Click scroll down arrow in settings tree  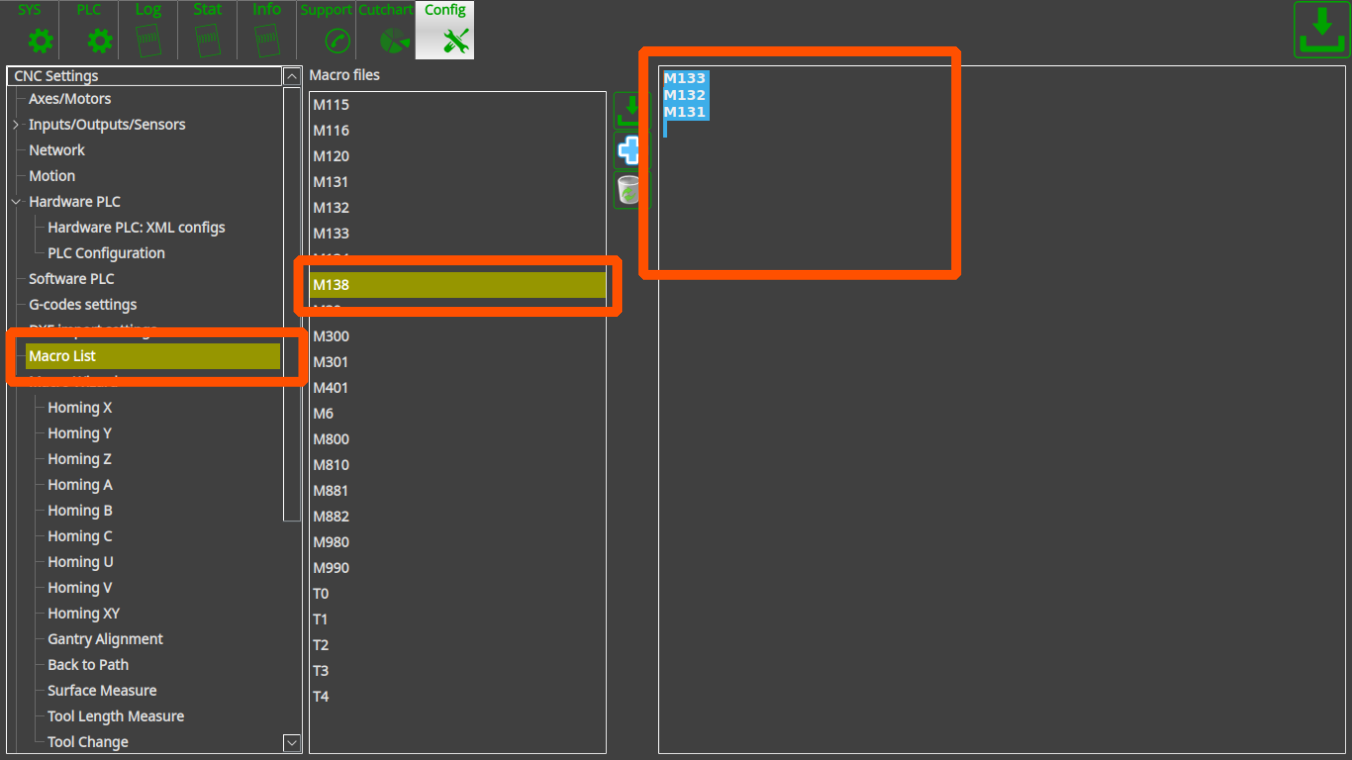tap(291, 742)
